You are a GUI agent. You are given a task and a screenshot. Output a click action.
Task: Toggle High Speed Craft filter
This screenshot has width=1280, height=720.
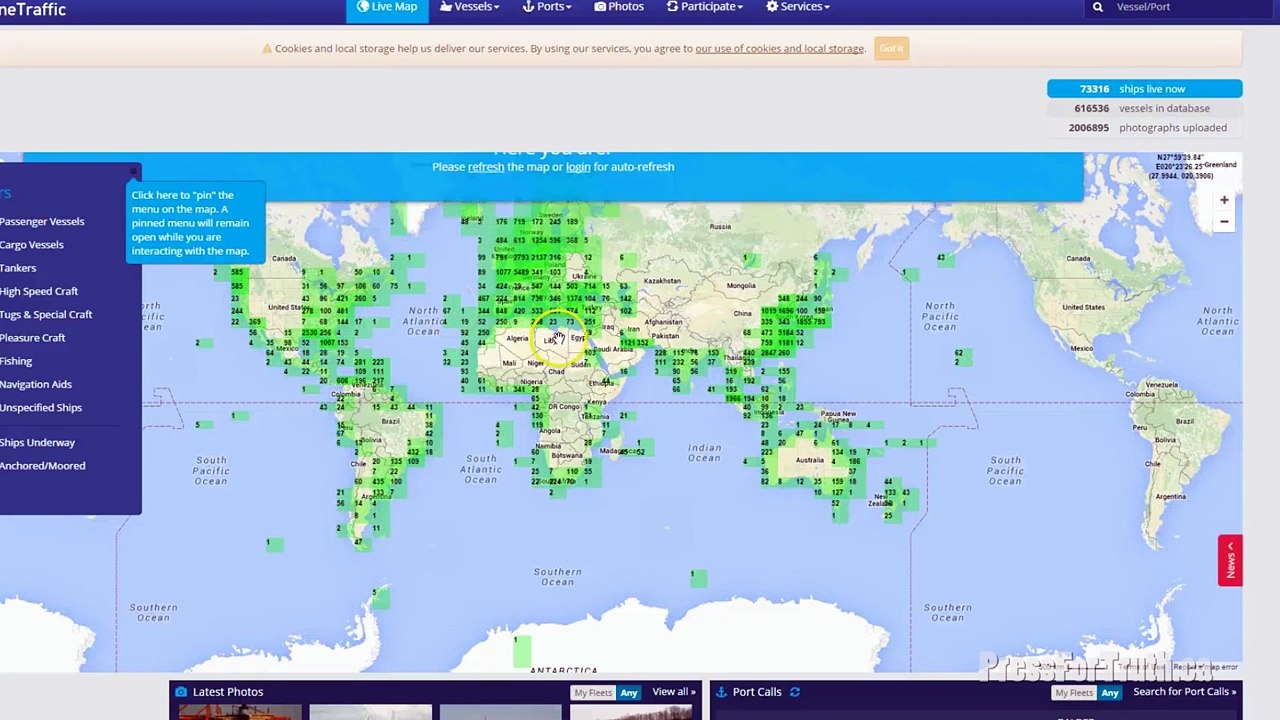(39, 291)
